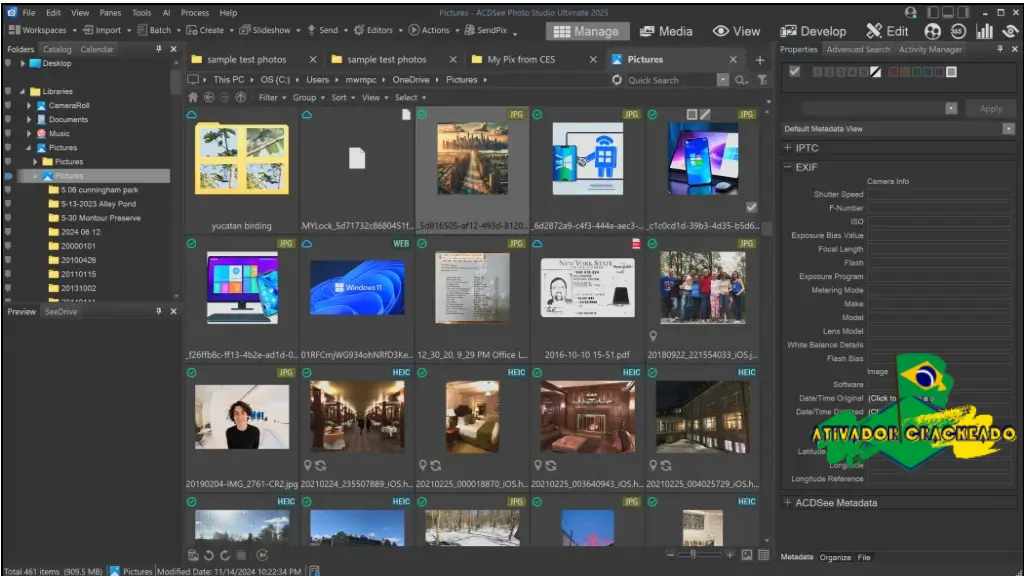Switch to Manage mode

(x=586, y=31)
